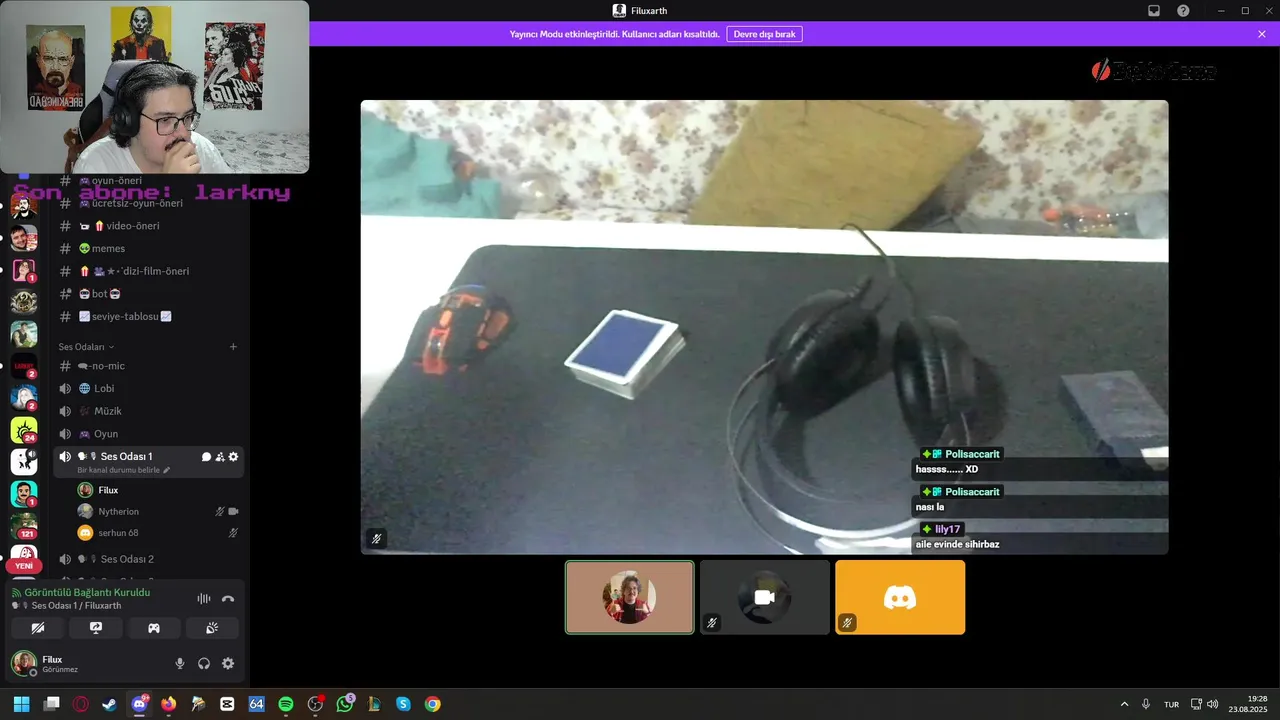Image resolution: width=1280 pixels, height=720 pixels.
Task: Join the Müzik voice channel
Action: click(x=150, y=411)
